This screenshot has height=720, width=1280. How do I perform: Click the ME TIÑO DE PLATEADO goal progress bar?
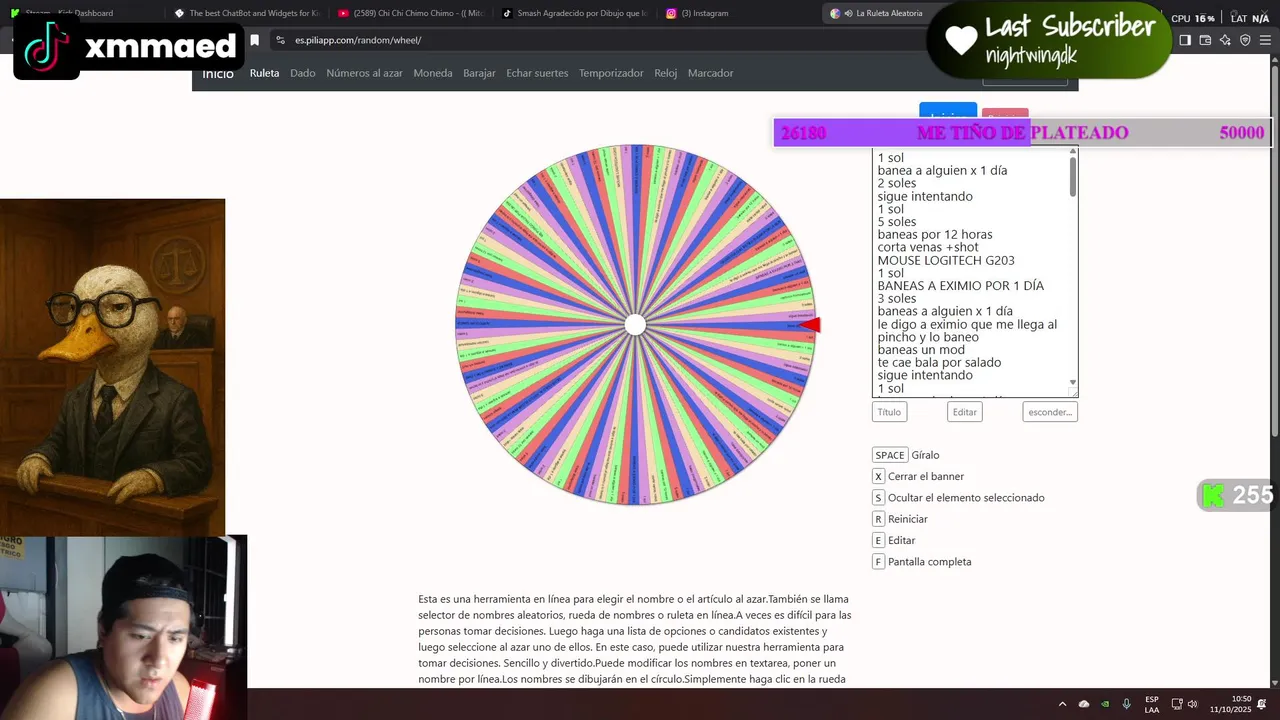1022,132
